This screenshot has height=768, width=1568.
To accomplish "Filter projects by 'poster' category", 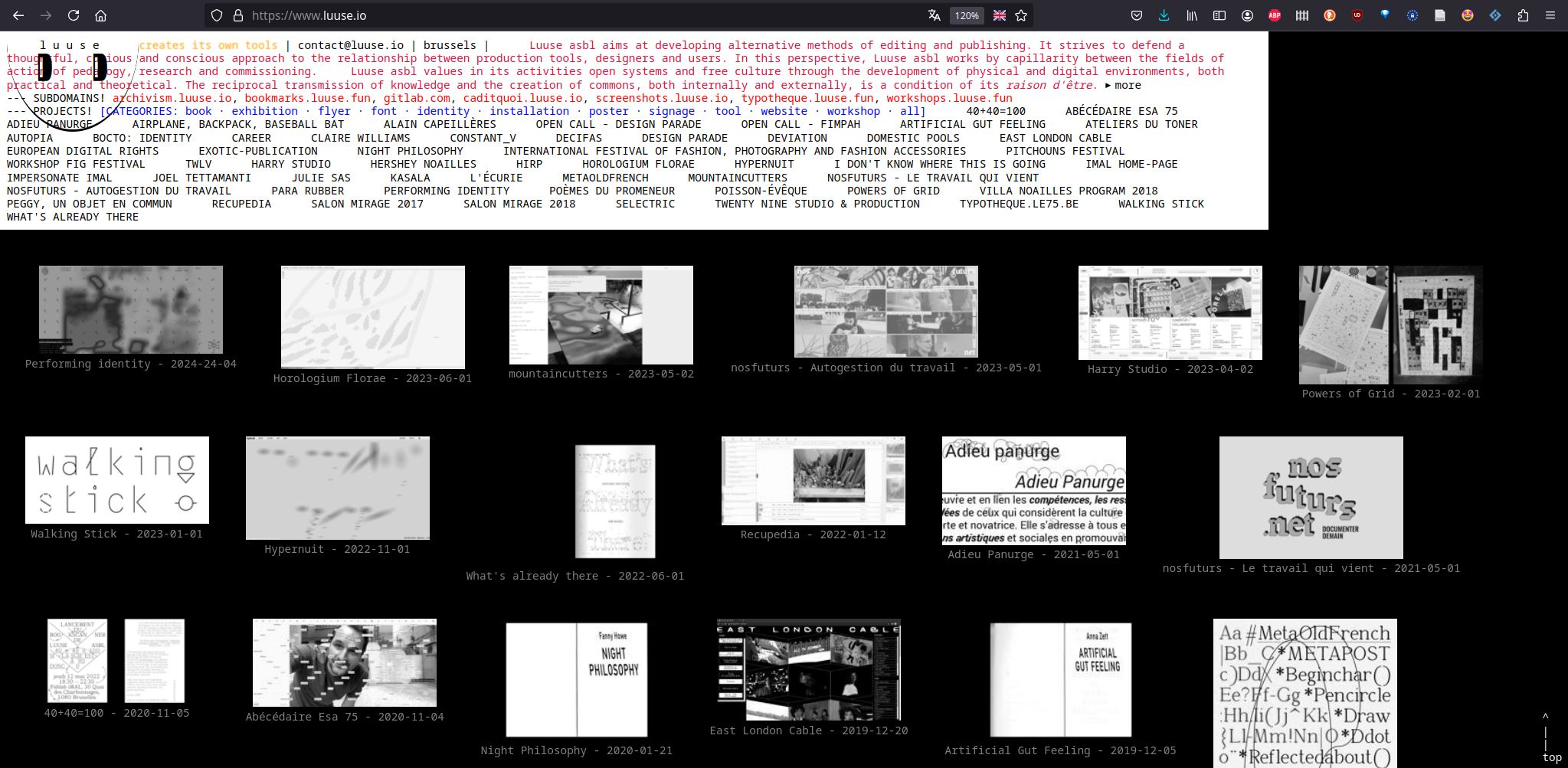I will 608,111.
